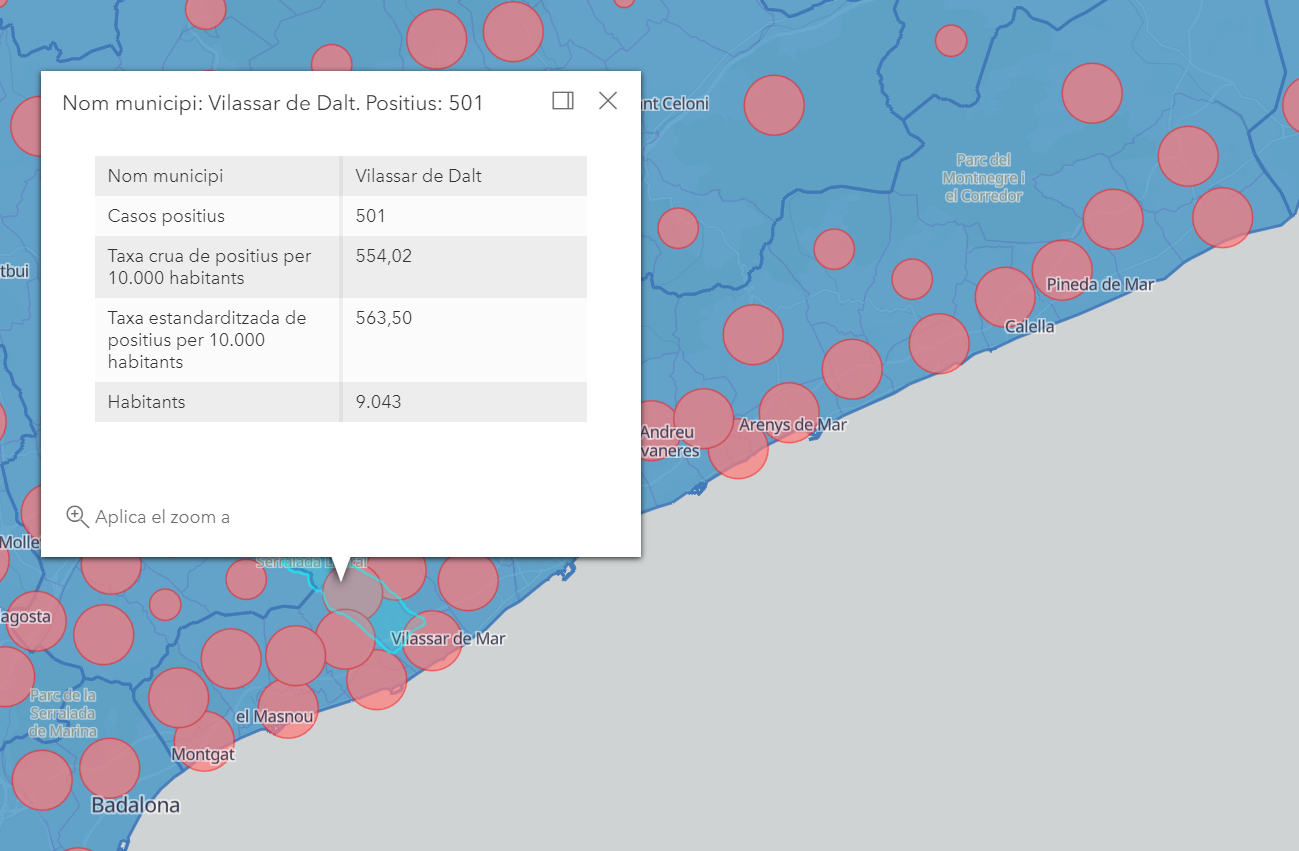Screen dimensions: 1299x851
Task: Click the Parc del Montnegre i el Corredor label
Action: pyautogui.click(x=984, y=178)
